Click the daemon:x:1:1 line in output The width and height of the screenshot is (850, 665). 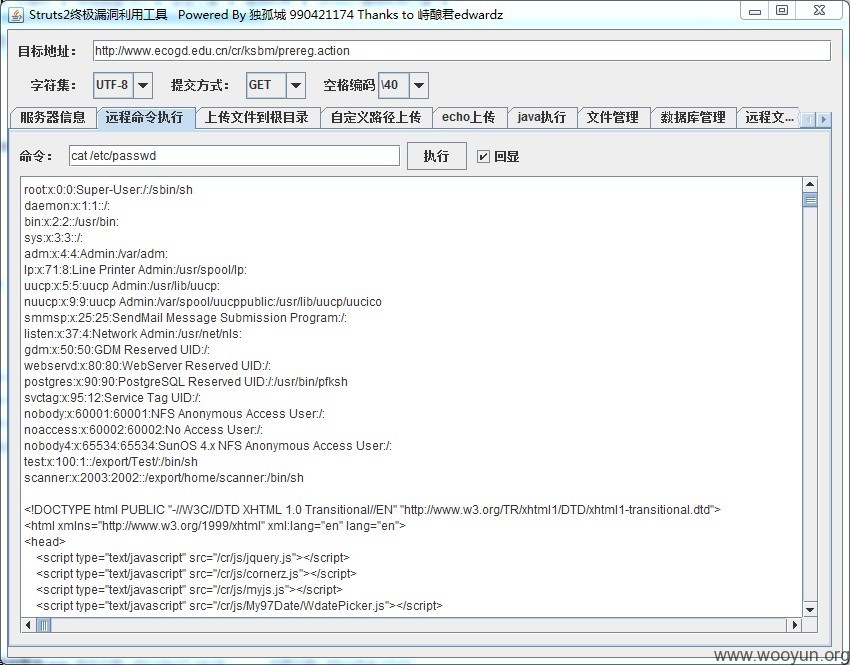point(67,206)
